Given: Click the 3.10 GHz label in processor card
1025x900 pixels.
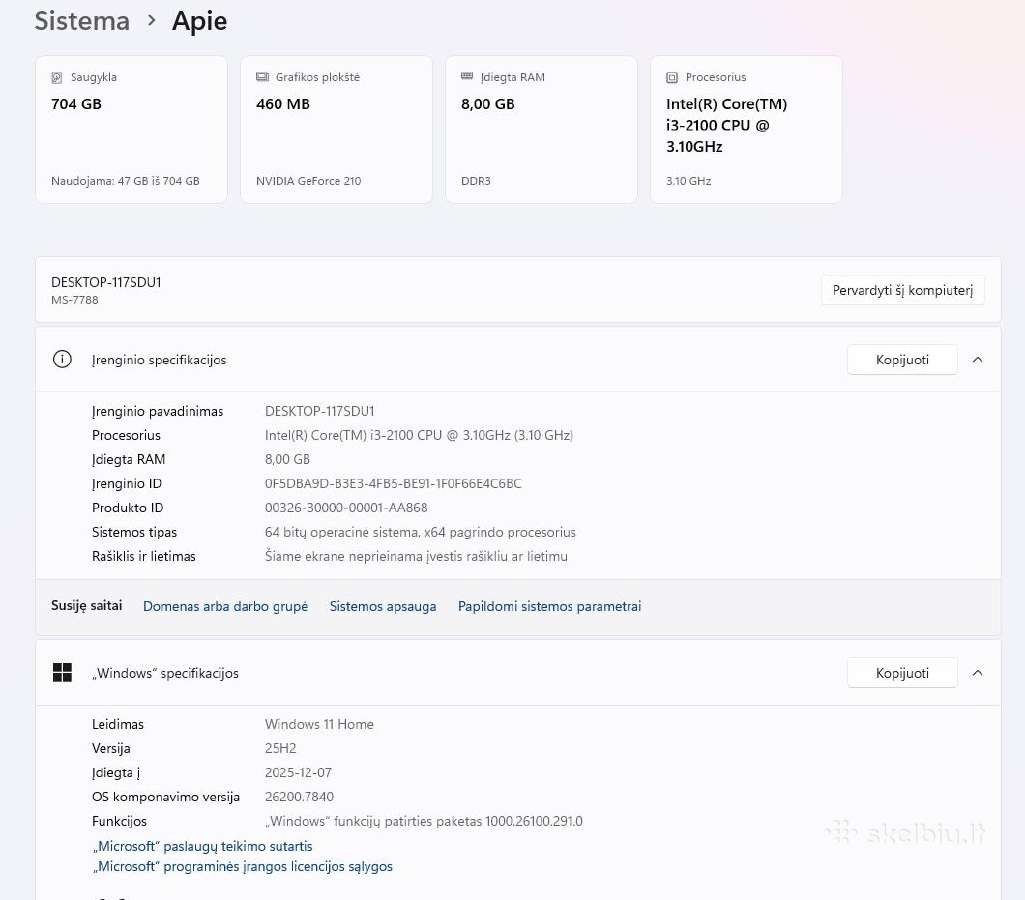Looking at the screenshot, I should point(689,181).
